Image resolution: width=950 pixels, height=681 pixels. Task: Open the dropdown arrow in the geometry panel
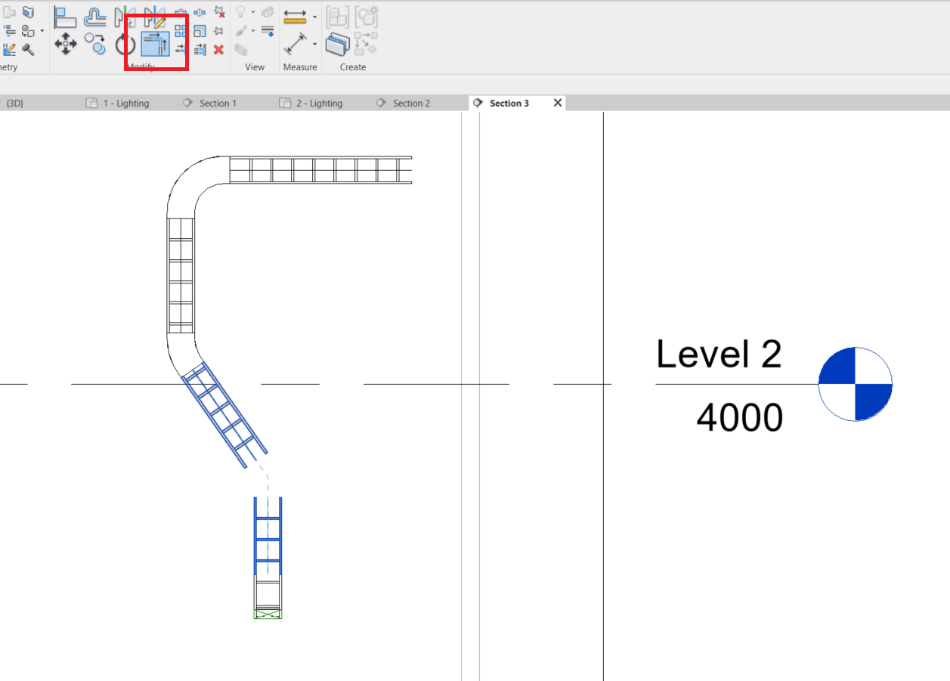tap(42, 30)
